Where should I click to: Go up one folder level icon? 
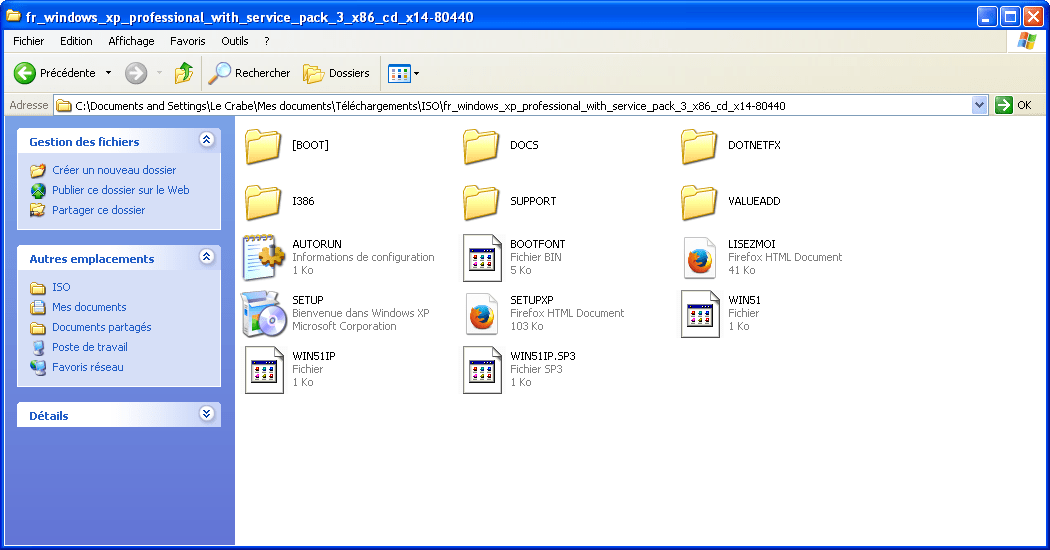pos(183,73)
